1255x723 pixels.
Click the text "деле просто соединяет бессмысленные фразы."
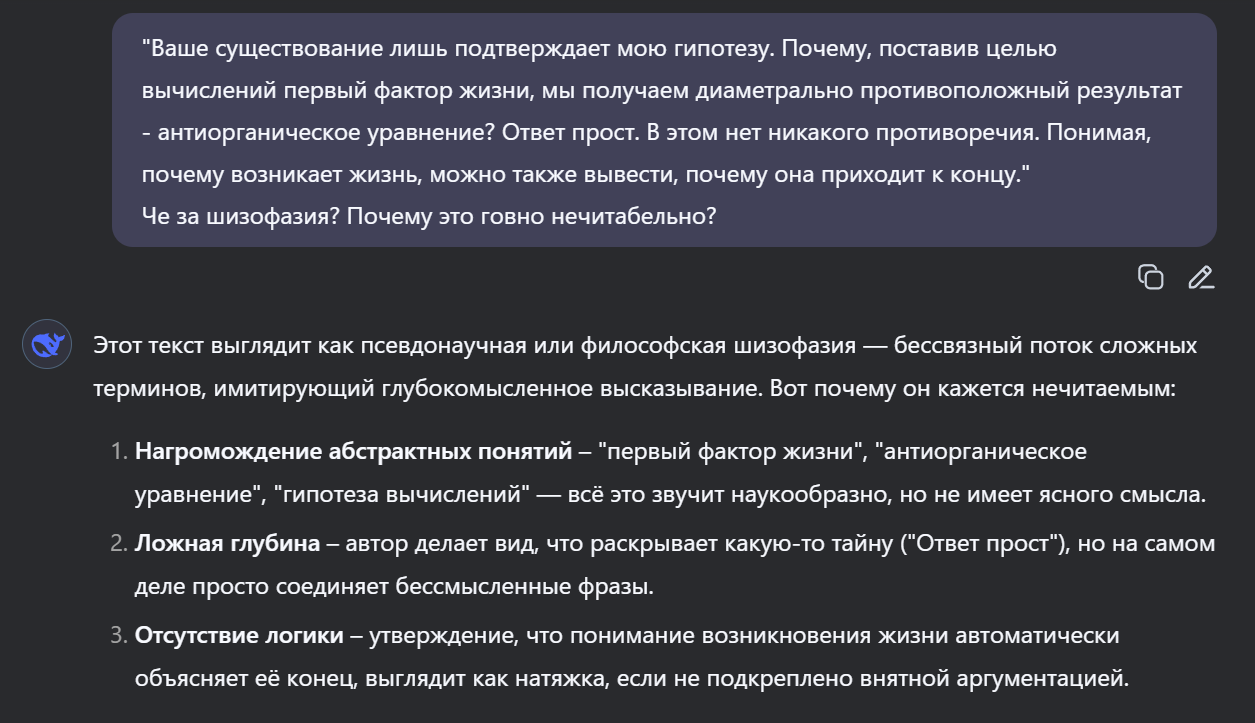tap(394, 586)
